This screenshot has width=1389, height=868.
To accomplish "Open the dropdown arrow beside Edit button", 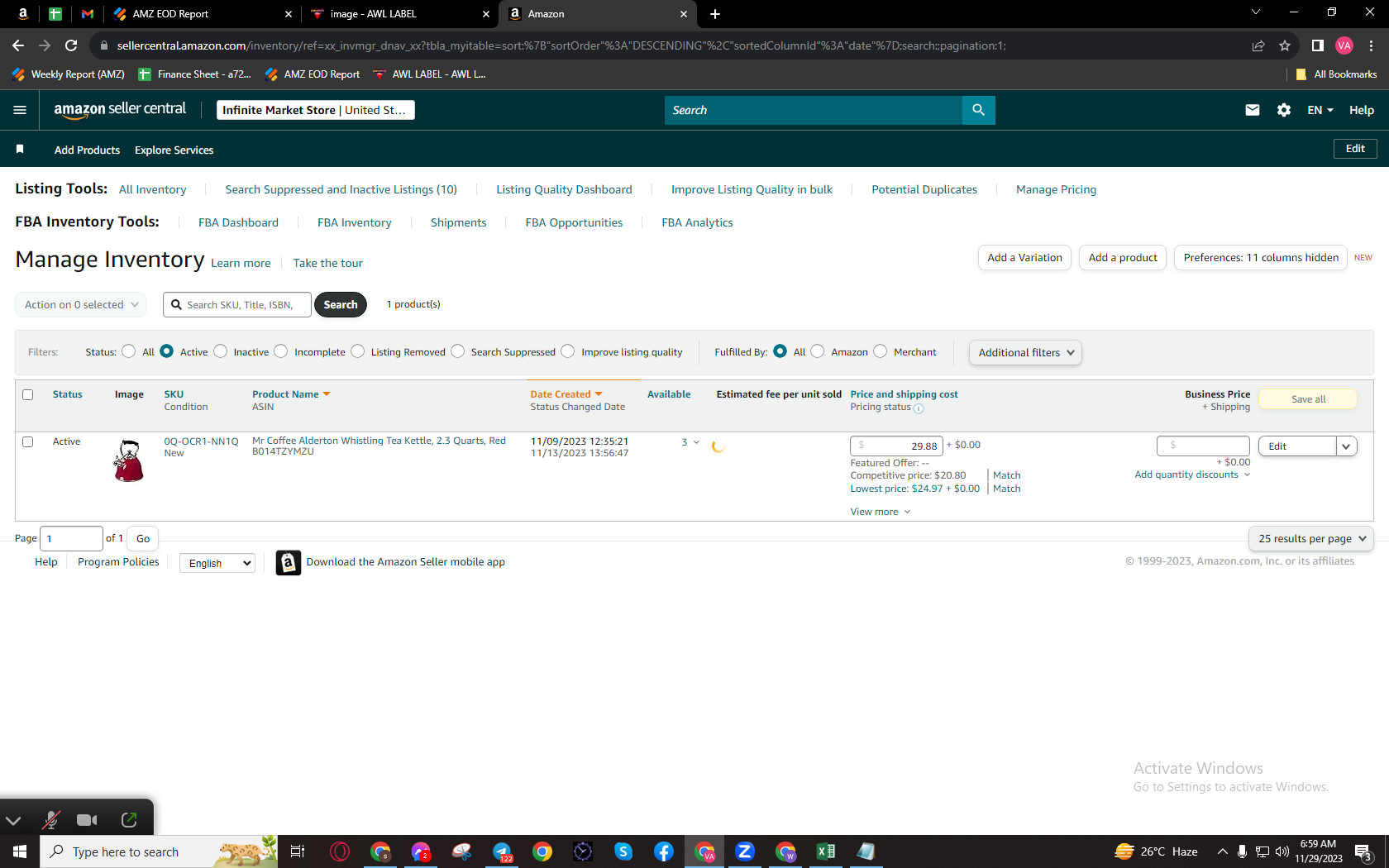I will click(1346, 446).
